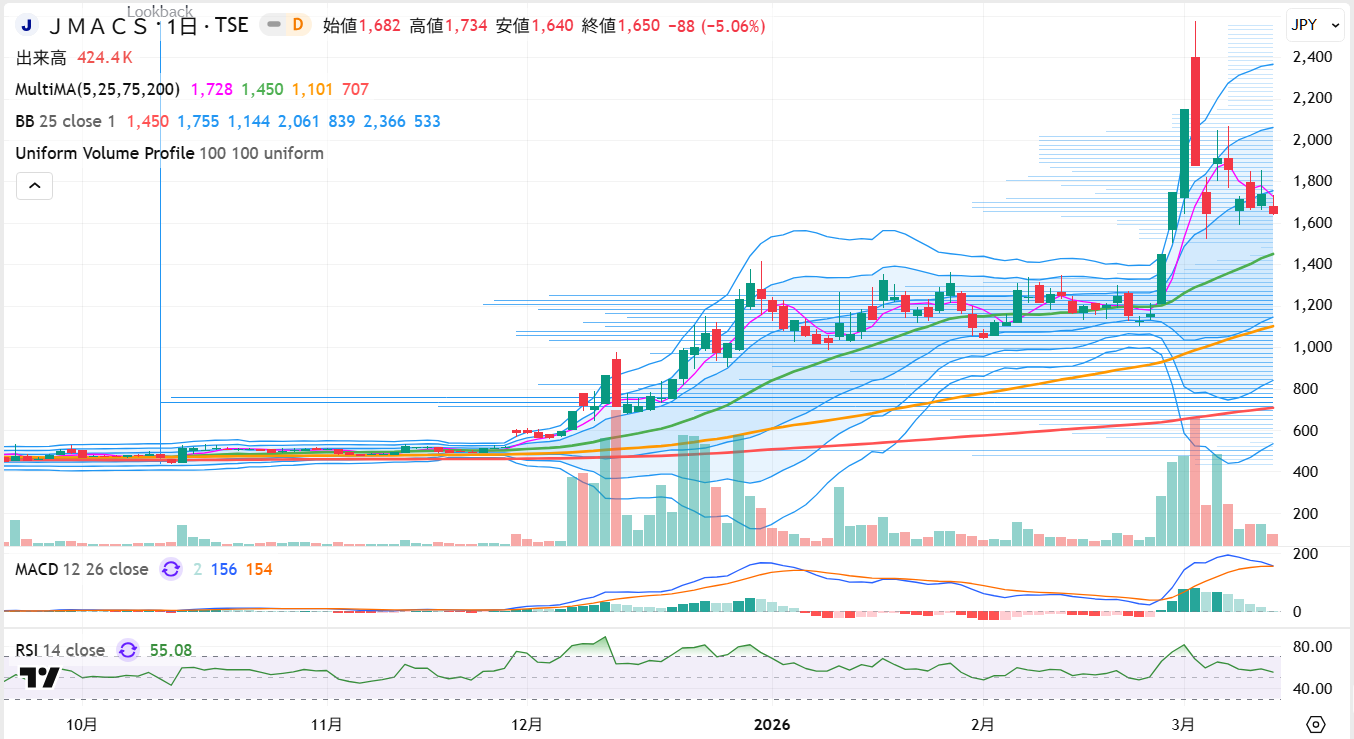
Task: Collapse the indicator legend with chevron button
Action: [34, 186]
